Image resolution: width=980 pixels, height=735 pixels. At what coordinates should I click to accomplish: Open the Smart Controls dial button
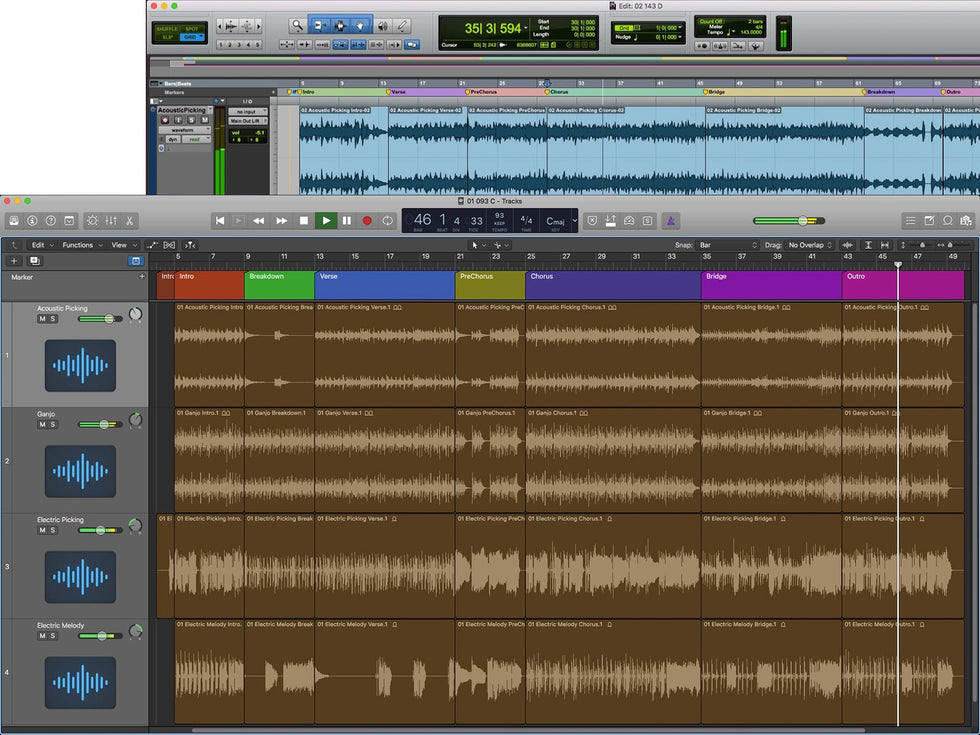tap(92, 220)
